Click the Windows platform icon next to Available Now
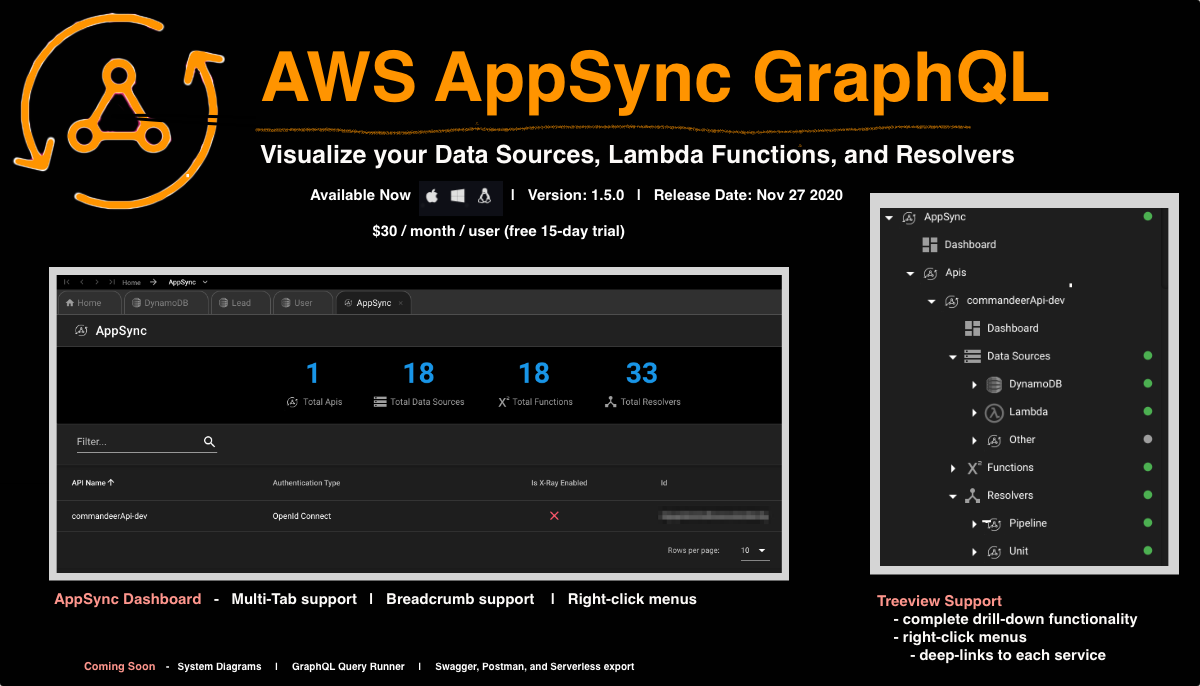 [458, 196]
